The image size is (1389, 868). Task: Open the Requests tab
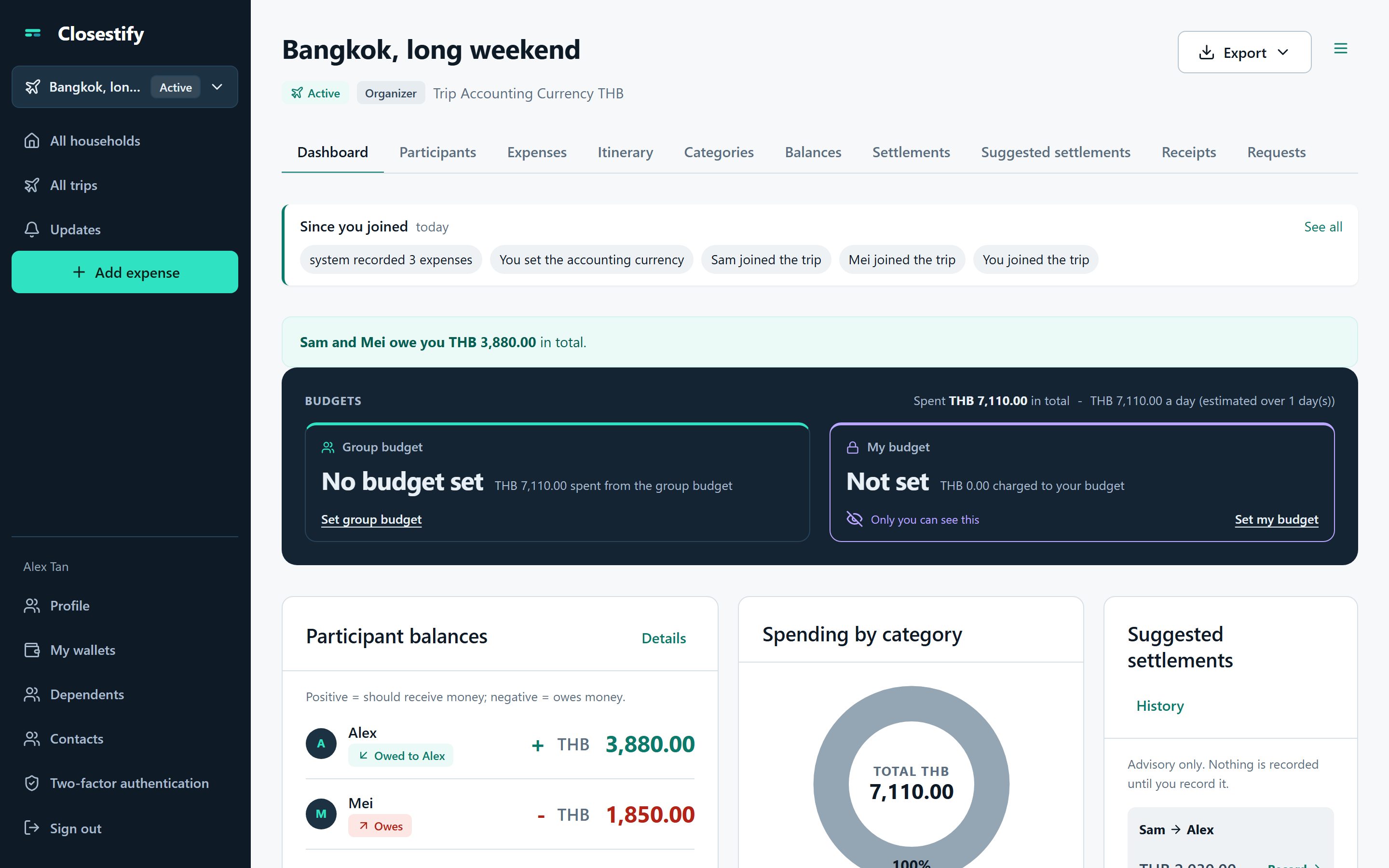click(1276, 152)
